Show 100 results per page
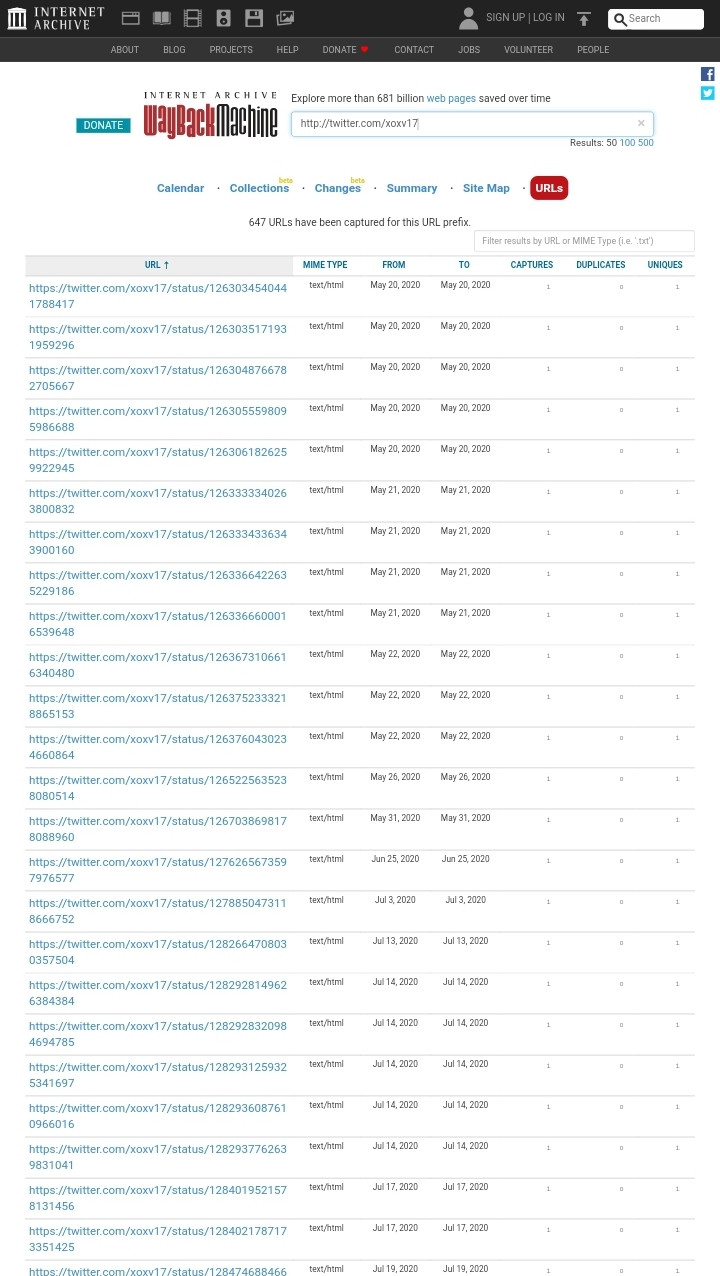720x1276 pixels. click(x=627, y=143)
